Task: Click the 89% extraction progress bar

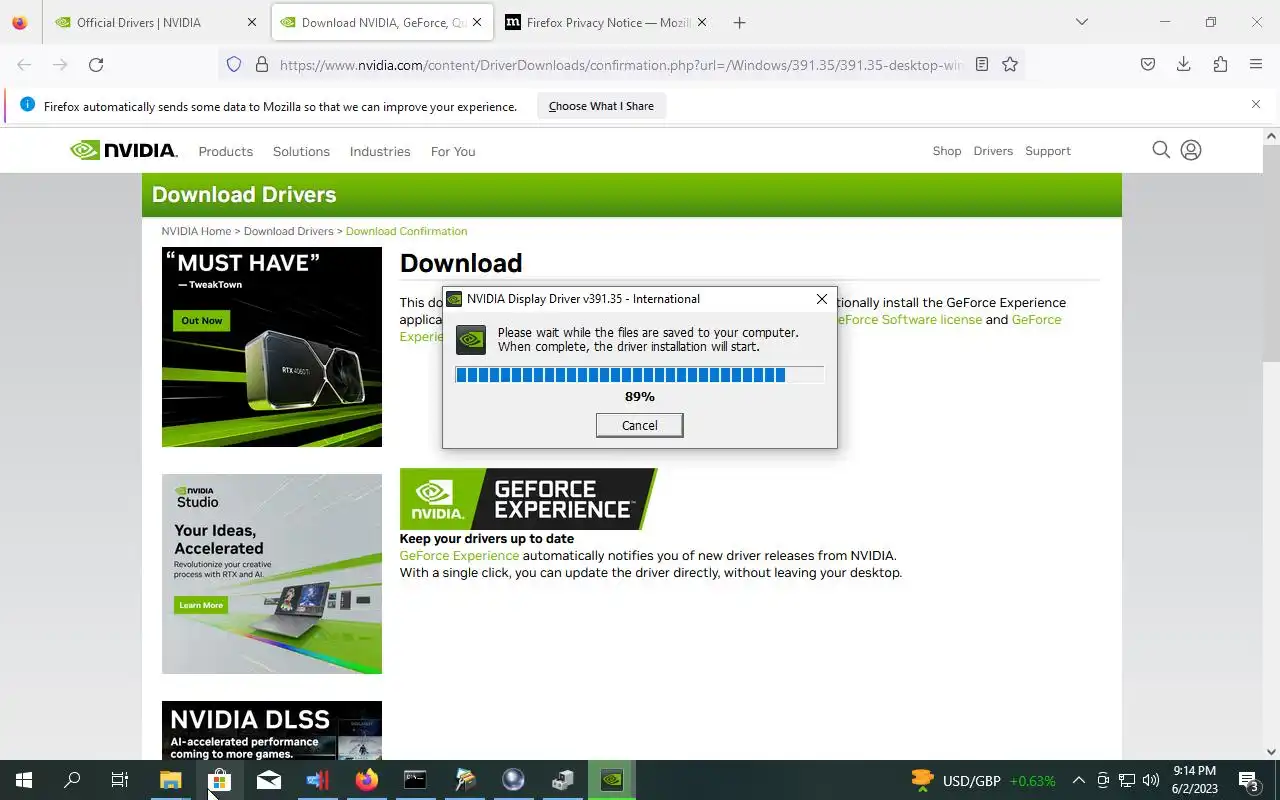Action: point(639,375)
